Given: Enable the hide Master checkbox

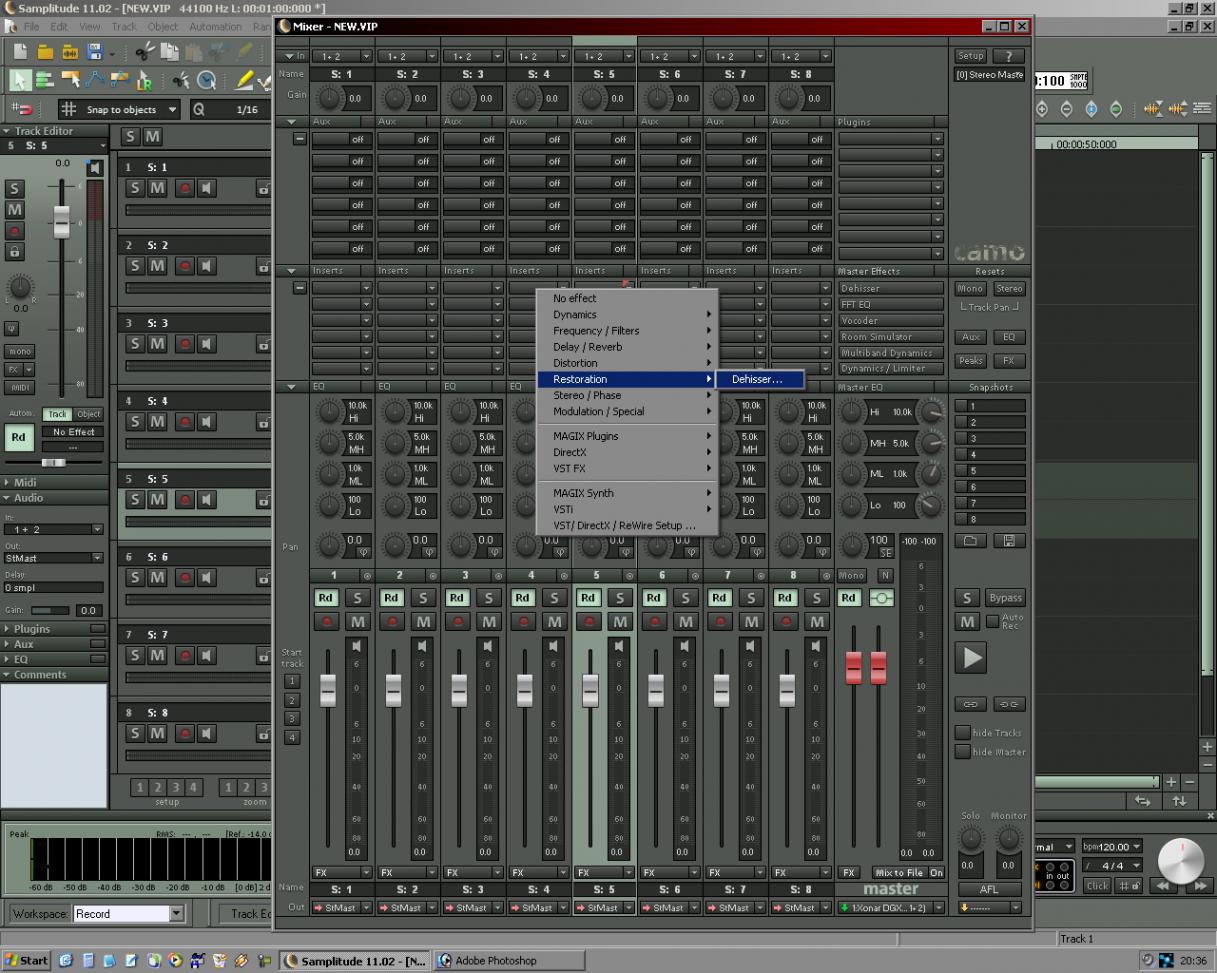Looking at the screenshot, I should coord(962,751).
